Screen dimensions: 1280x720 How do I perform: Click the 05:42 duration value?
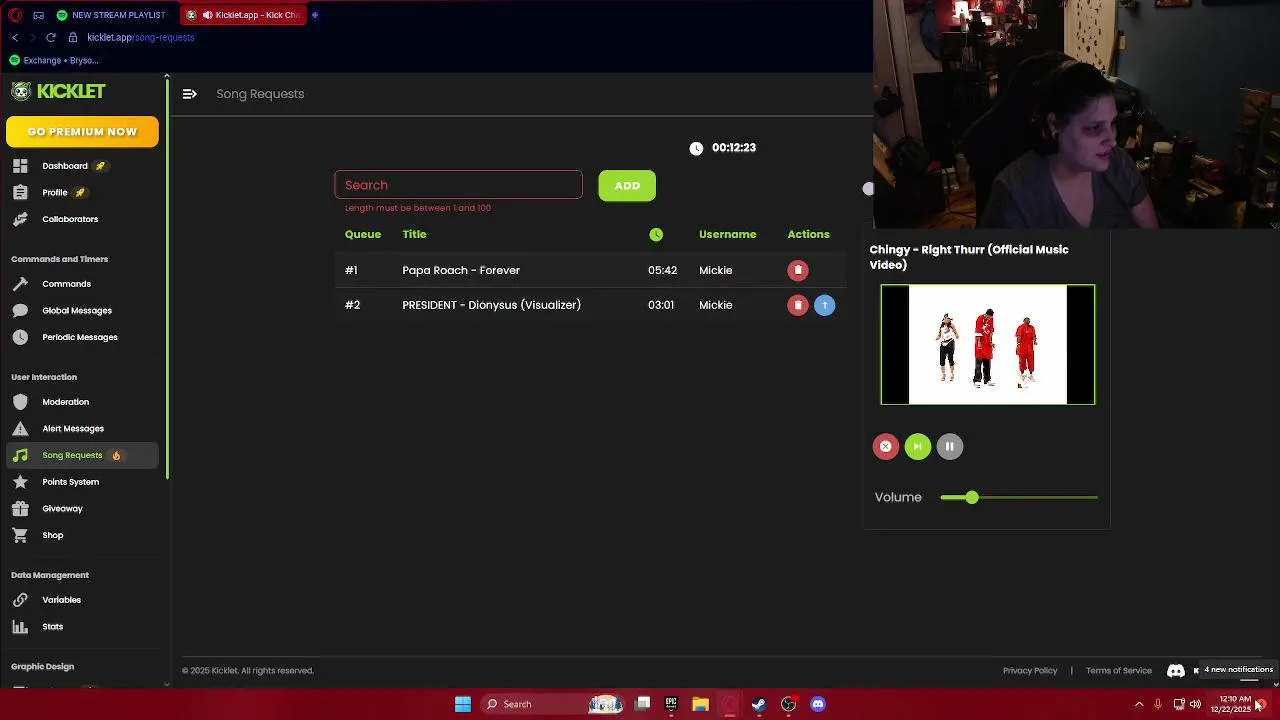[662, 270]
